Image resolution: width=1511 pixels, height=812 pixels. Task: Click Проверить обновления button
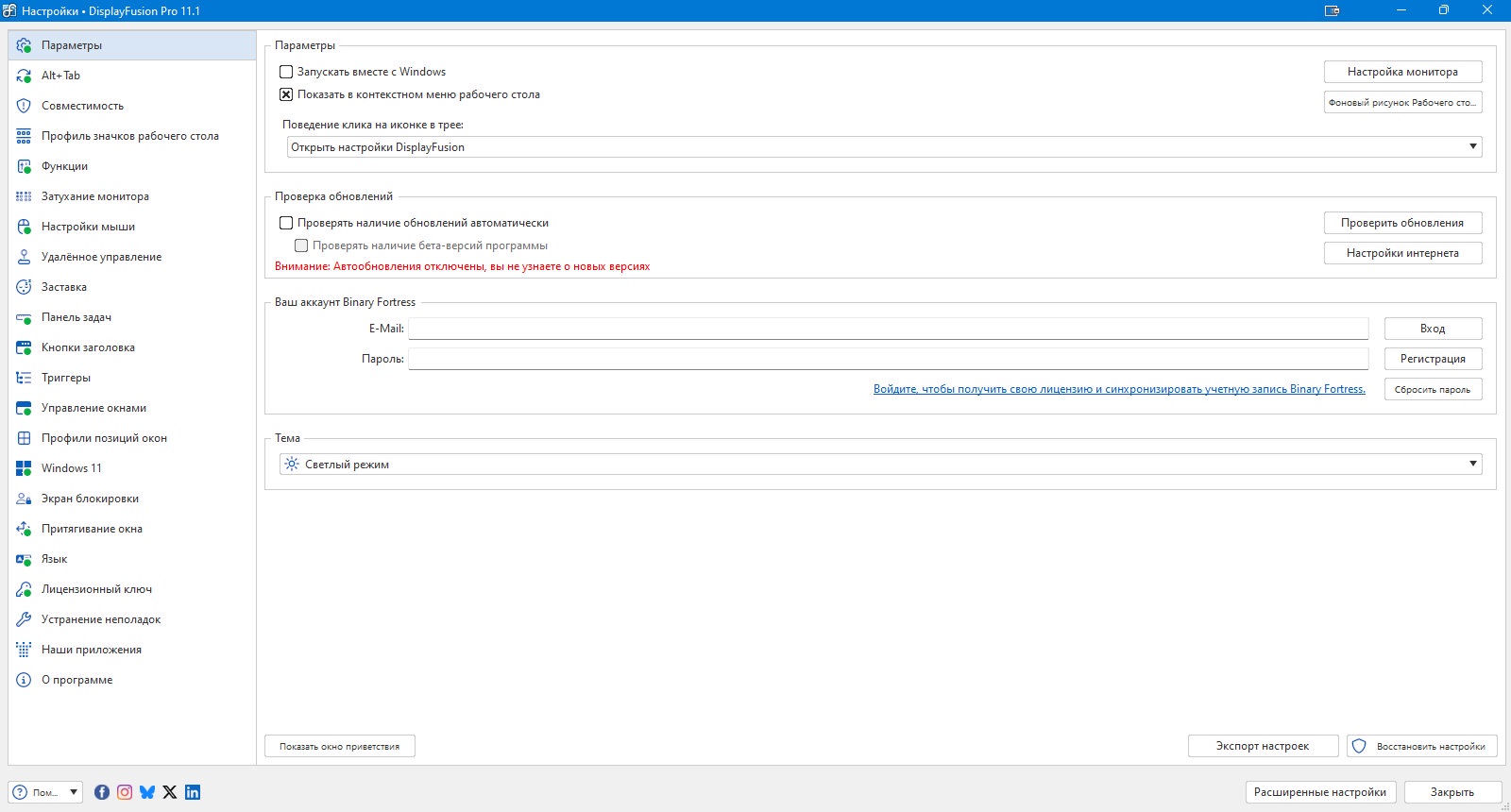(1402, 223)
